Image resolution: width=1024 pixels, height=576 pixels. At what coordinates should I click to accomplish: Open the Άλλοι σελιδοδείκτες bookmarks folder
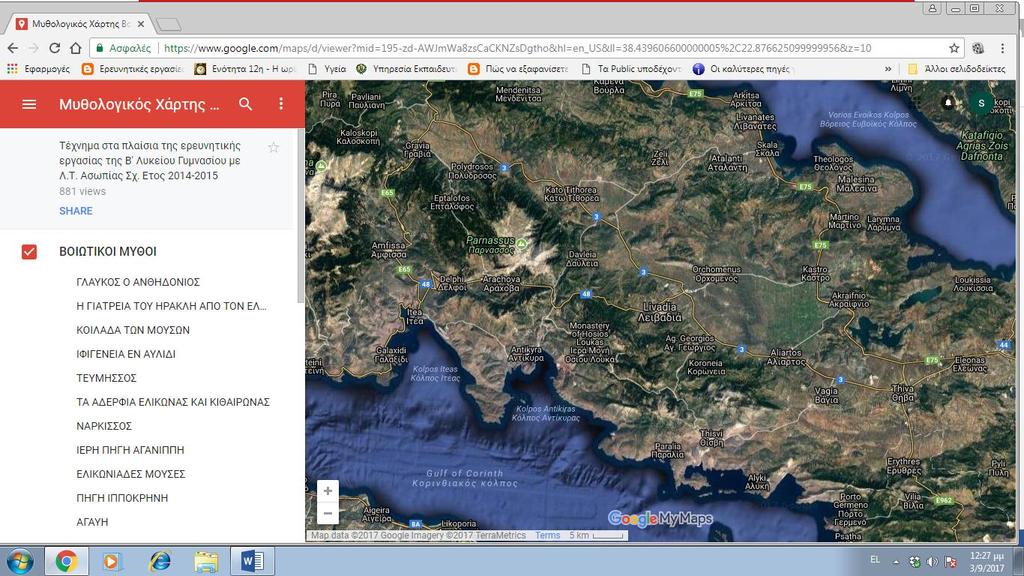pyautogui.click(x=957, y=69)
